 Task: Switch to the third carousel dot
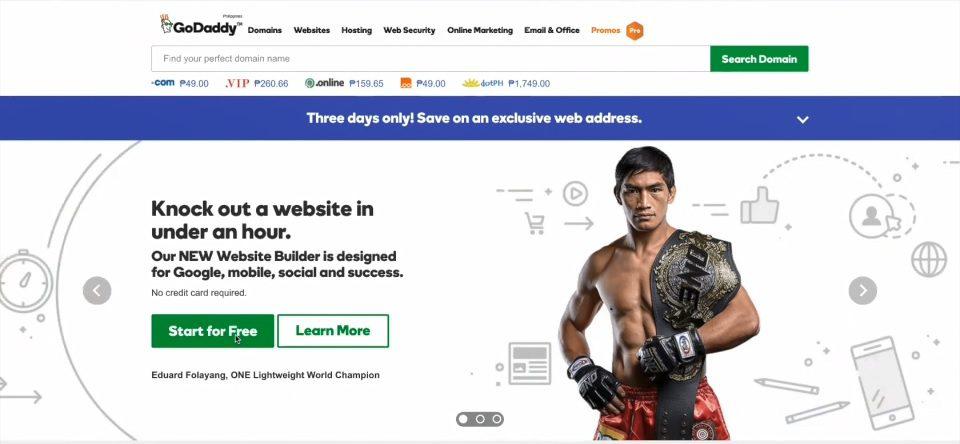coord(497,419)
